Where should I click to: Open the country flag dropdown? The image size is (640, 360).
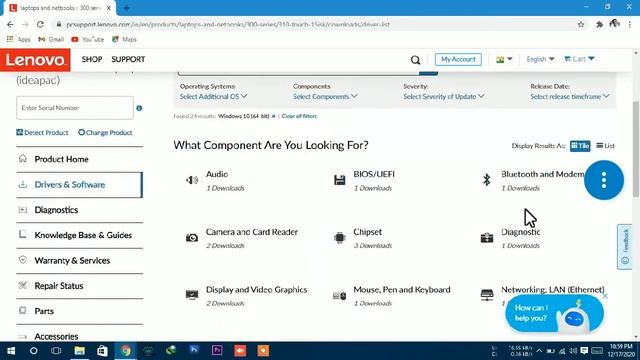(x=504, y=60)
